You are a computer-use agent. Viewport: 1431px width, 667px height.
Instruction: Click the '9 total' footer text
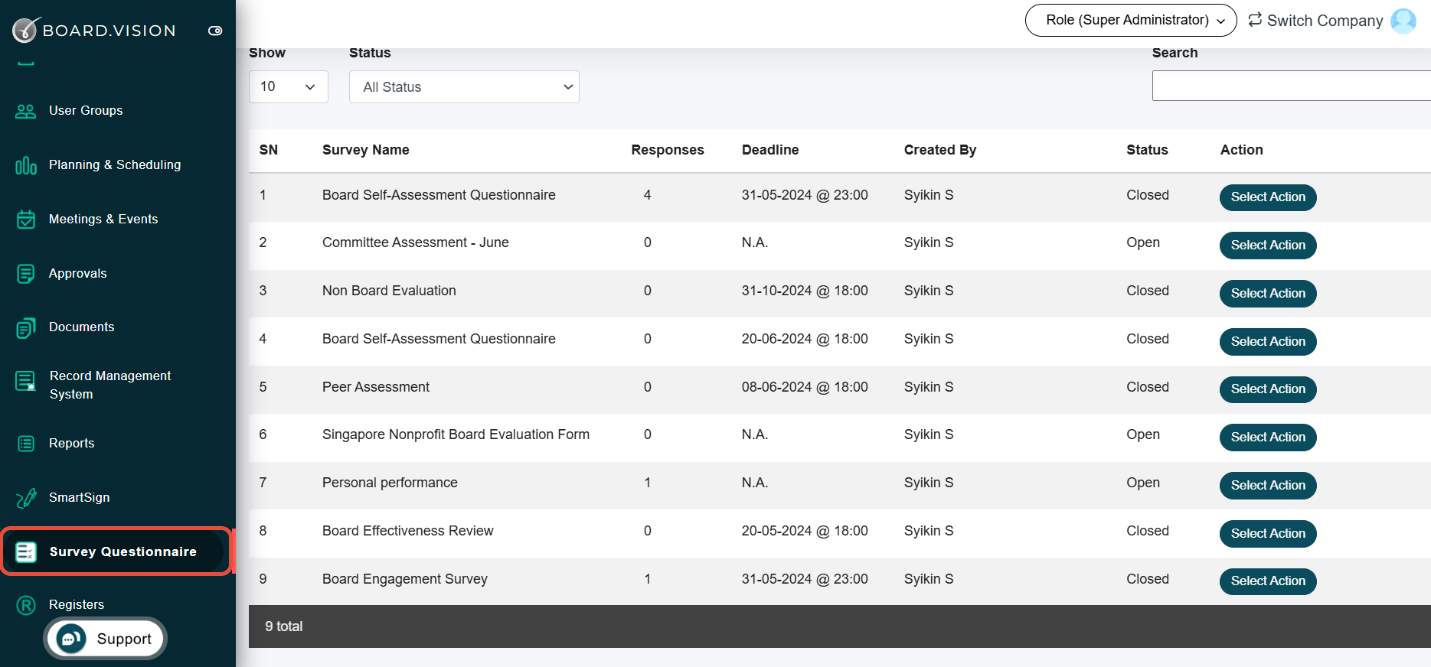284,626
